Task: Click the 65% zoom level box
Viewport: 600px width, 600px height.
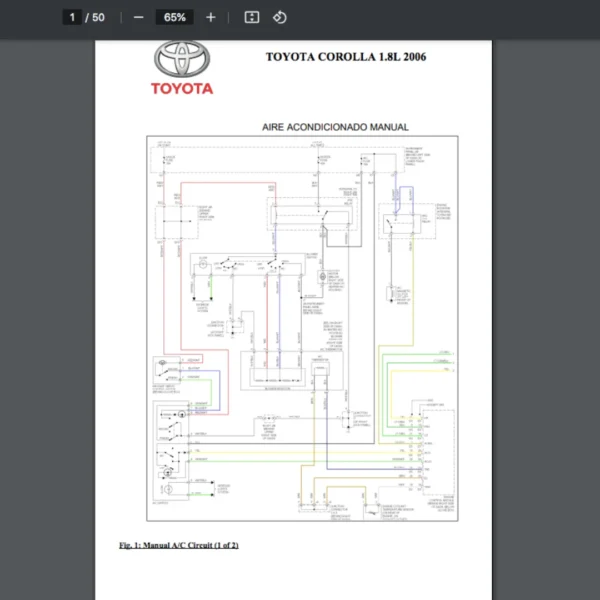Action: pos(174,17)
